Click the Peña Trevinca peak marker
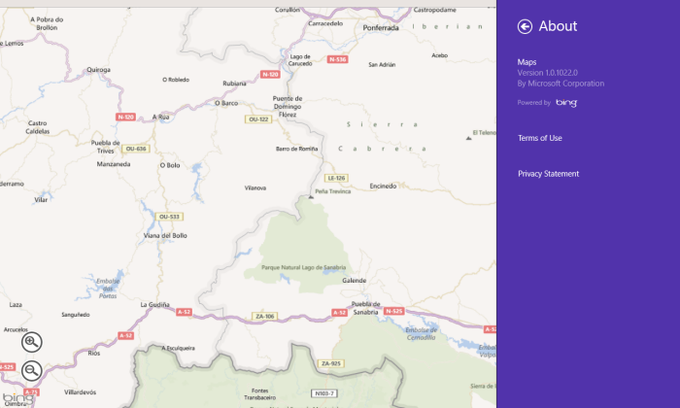680x408 pixels. (311, 197)
